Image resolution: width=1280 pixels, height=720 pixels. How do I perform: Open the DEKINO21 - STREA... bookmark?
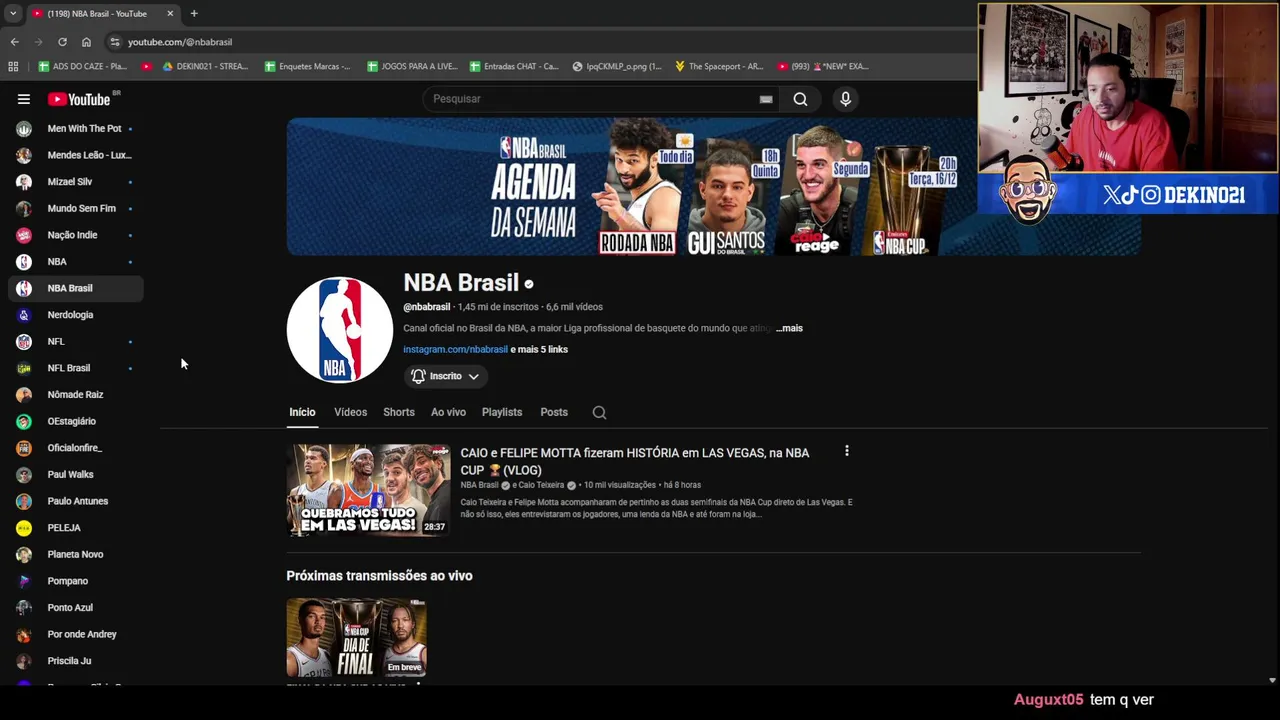tap(205, 66)
